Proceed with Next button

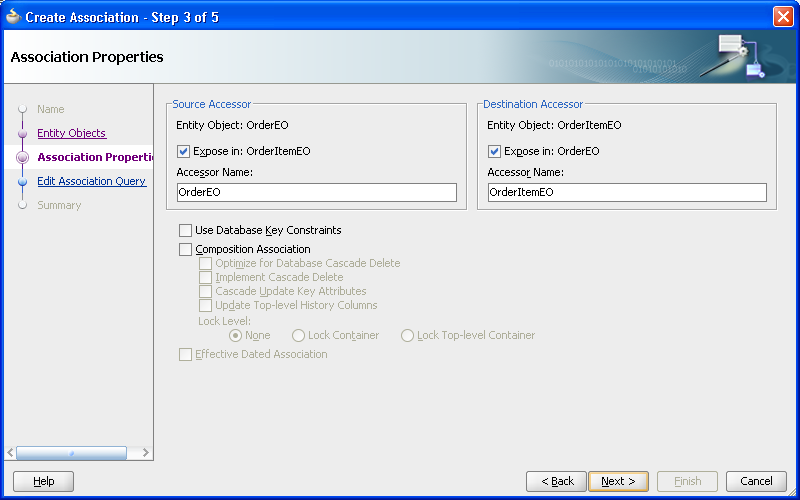tap(618, 481)
